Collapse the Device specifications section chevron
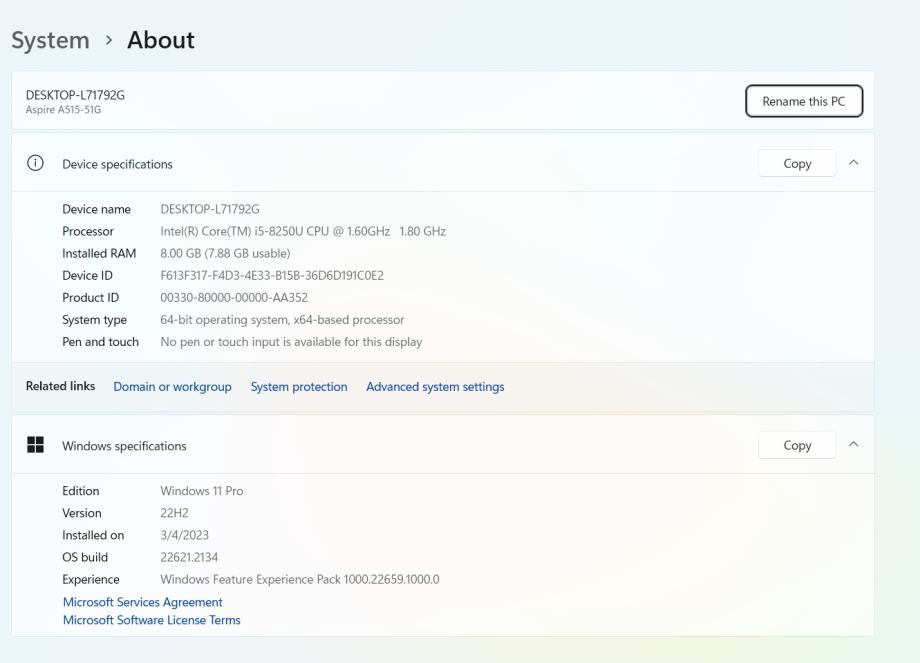Image resolution: width=920 pixels, height=663 pixels. (x=853, y=163)
